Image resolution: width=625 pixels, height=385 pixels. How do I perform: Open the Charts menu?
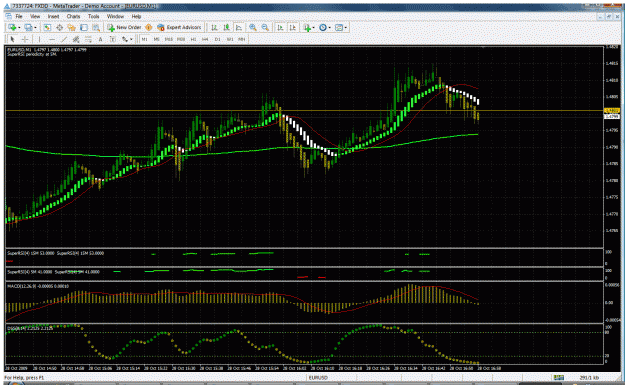73,16
